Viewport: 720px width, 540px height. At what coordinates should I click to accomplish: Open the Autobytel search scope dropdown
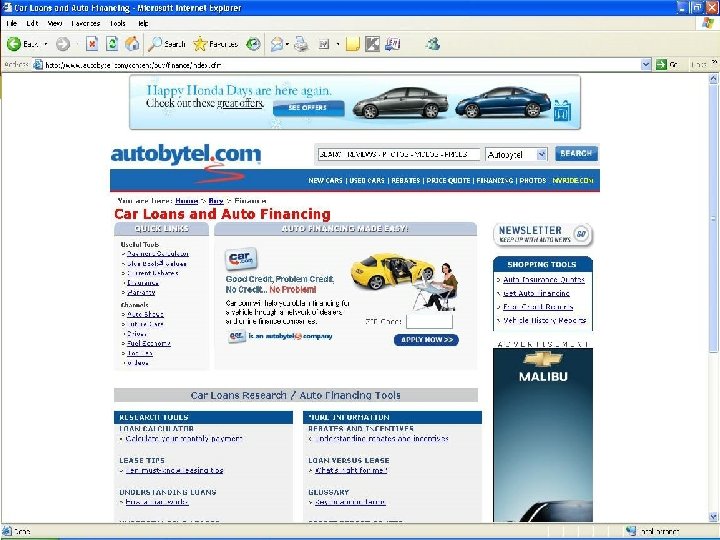click(x=542, y=154)
